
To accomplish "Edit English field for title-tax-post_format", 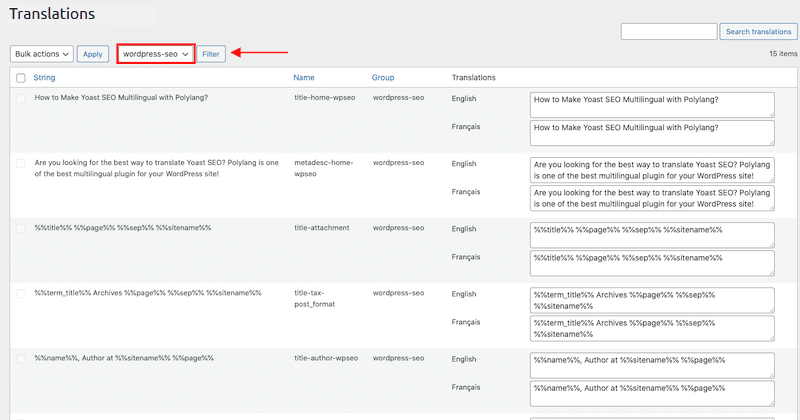I will [x=652, y=300].
